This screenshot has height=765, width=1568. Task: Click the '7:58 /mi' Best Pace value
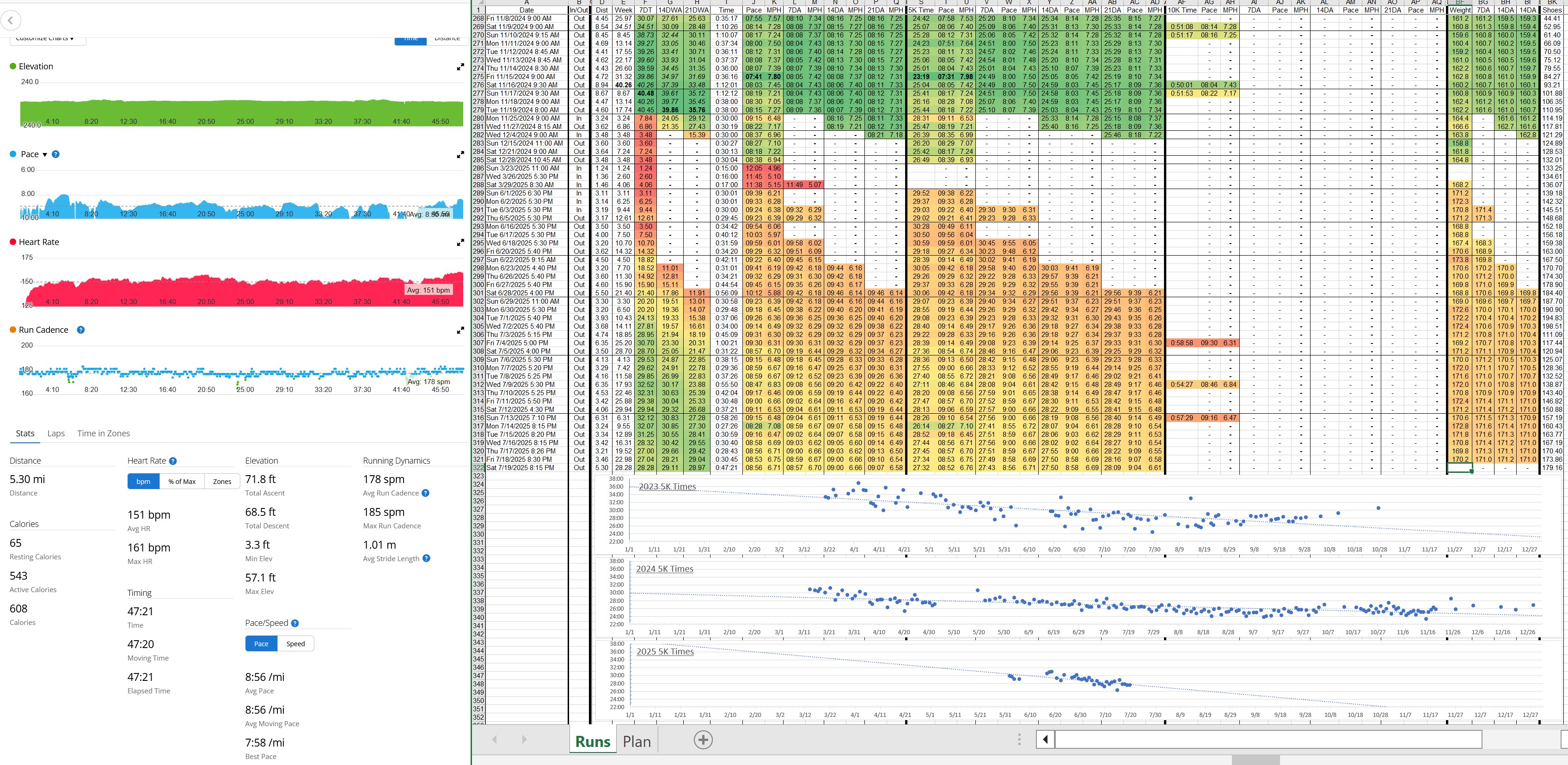coord(265,742)
